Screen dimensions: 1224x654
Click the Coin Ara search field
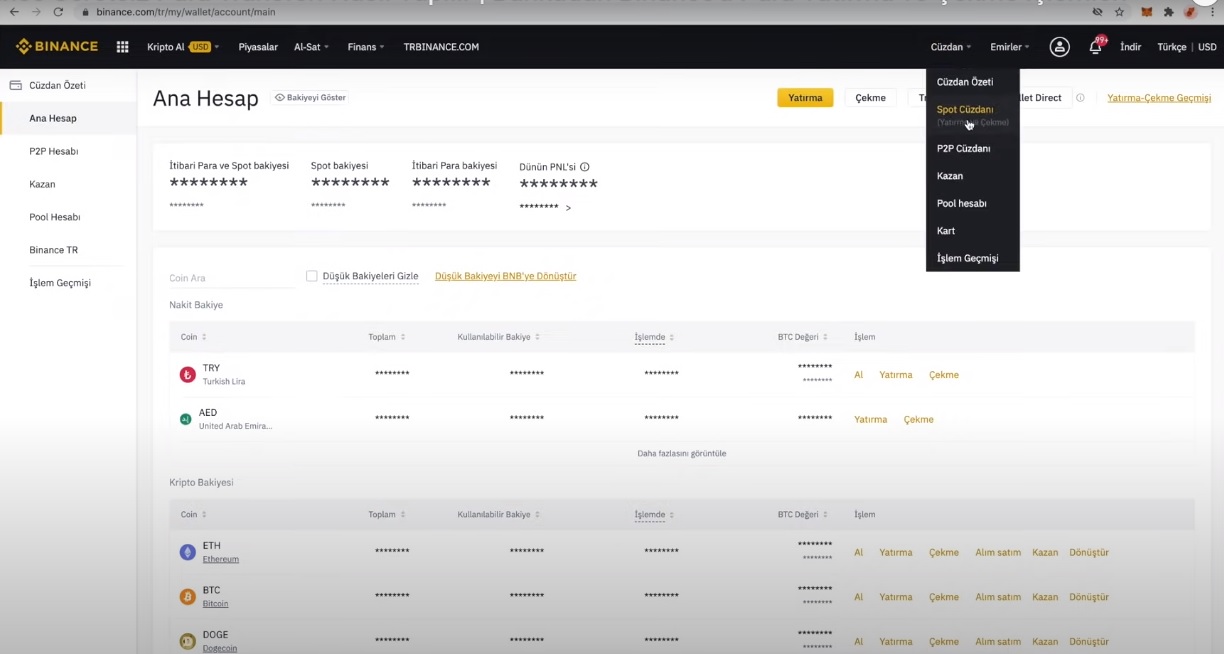tap(231, 278)
